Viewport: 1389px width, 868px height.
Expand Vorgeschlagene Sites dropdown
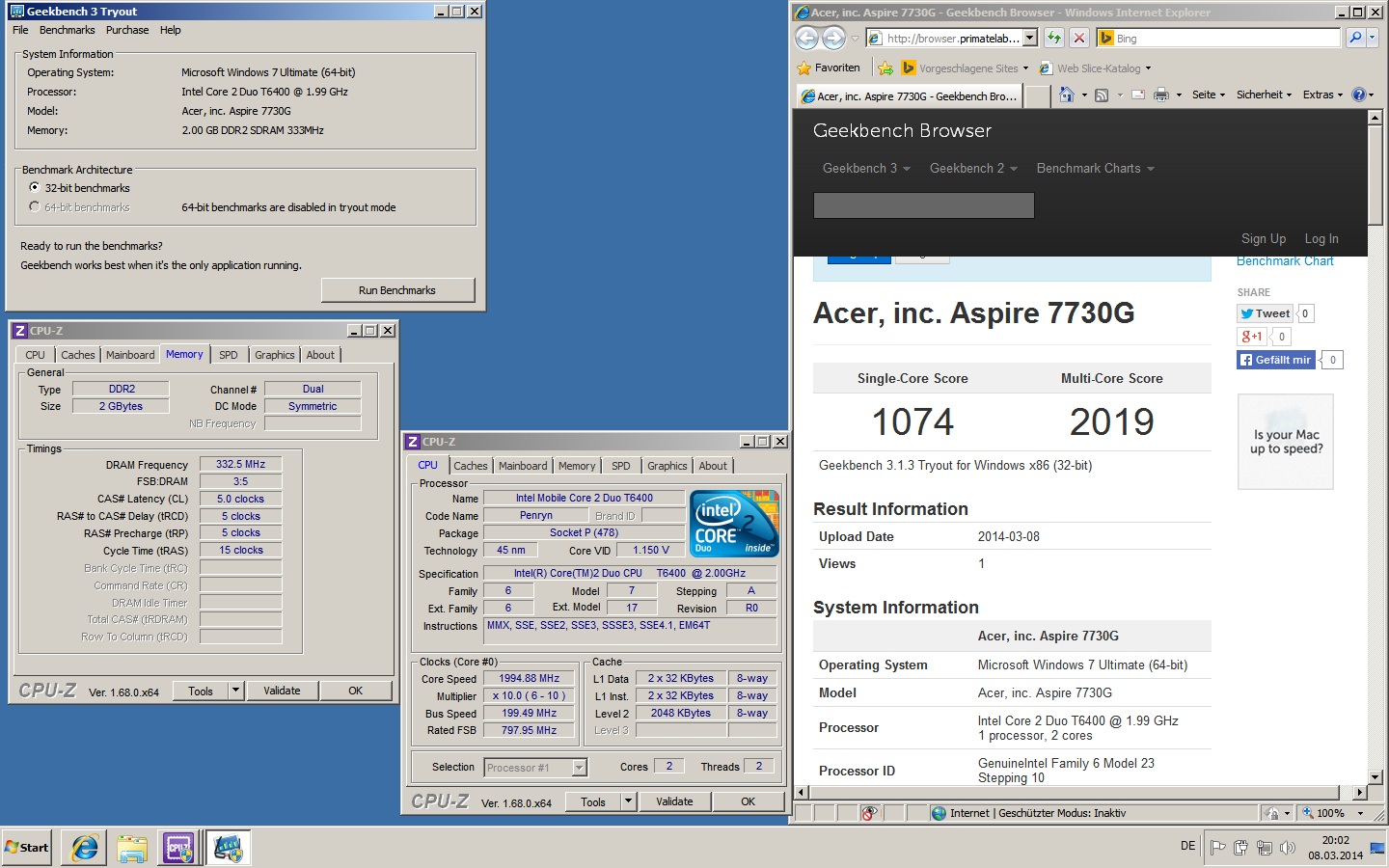[x=1025, y=68]
